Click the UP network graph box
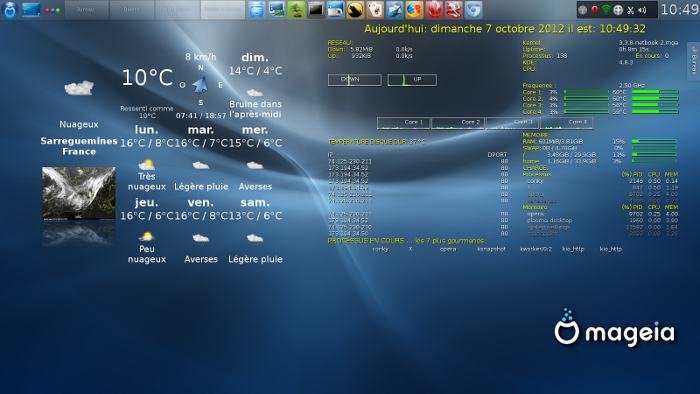 click(412, 80)
